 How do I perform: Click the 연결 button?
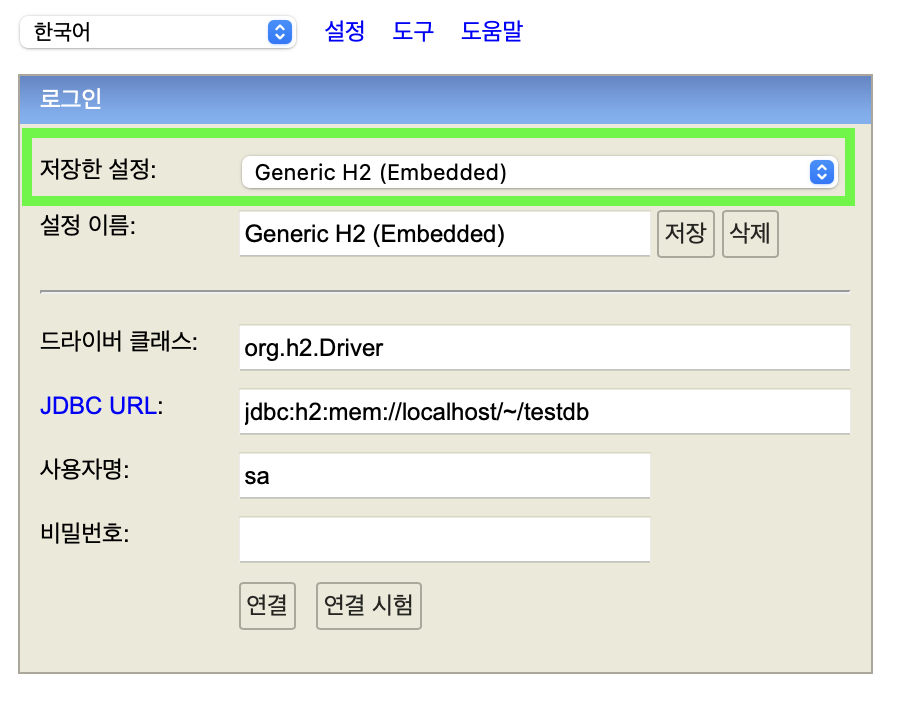point(268,606)
